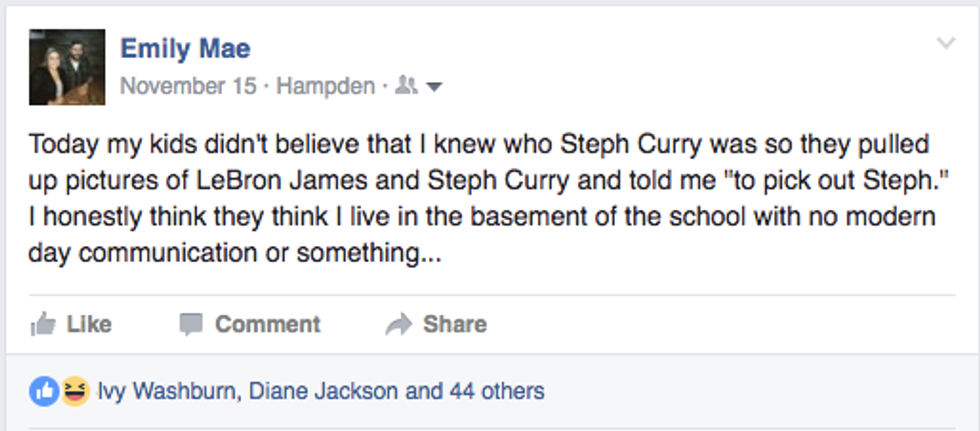Viewport: 980px width, 431px height.
Task: Click the blue Like reaction icon
Action: [x=44, y=391]
